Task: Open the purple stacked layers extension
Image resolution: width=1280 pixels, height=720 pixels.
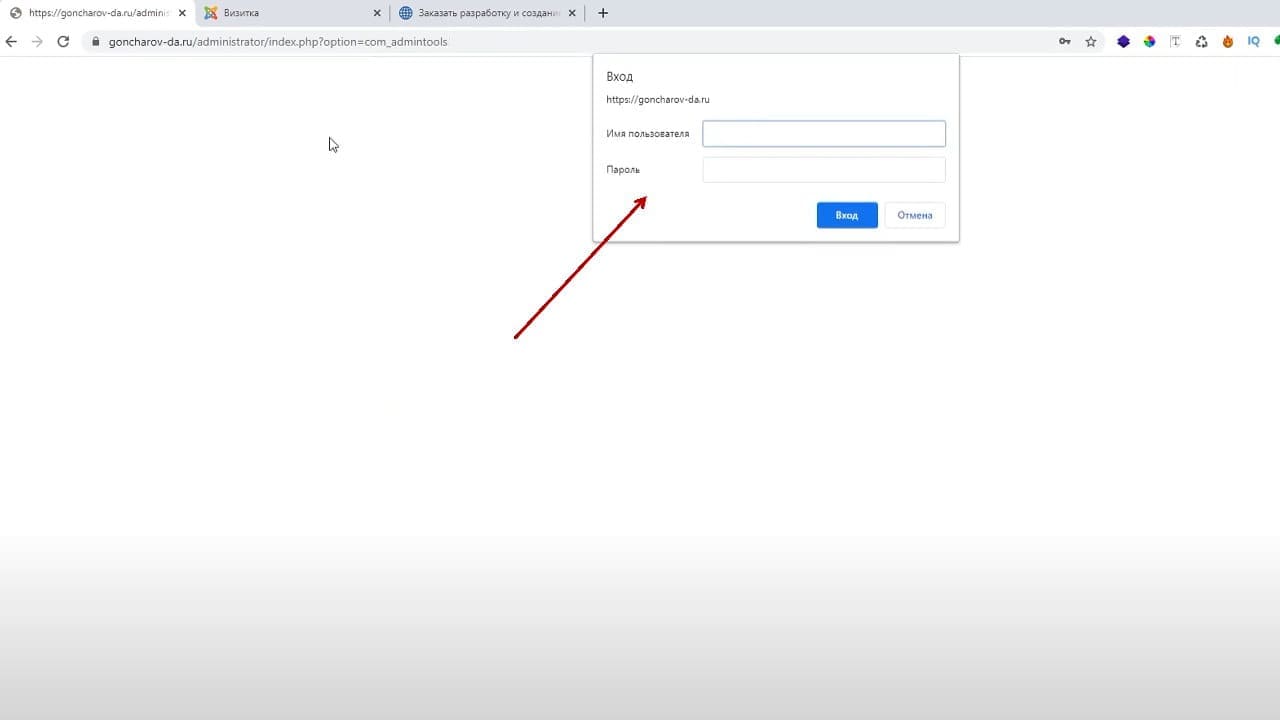Action: click(x=1123, y=42)
